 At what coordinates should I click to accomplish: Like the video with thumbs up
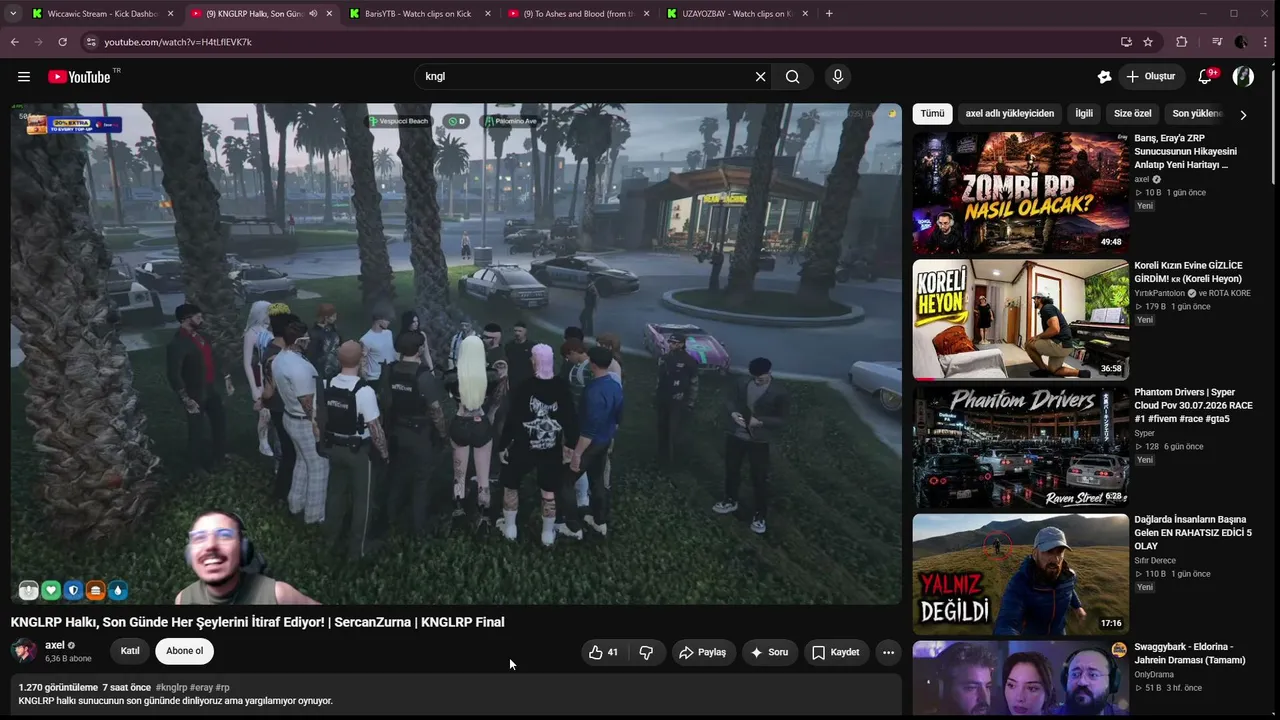click(x=603, y=652)
